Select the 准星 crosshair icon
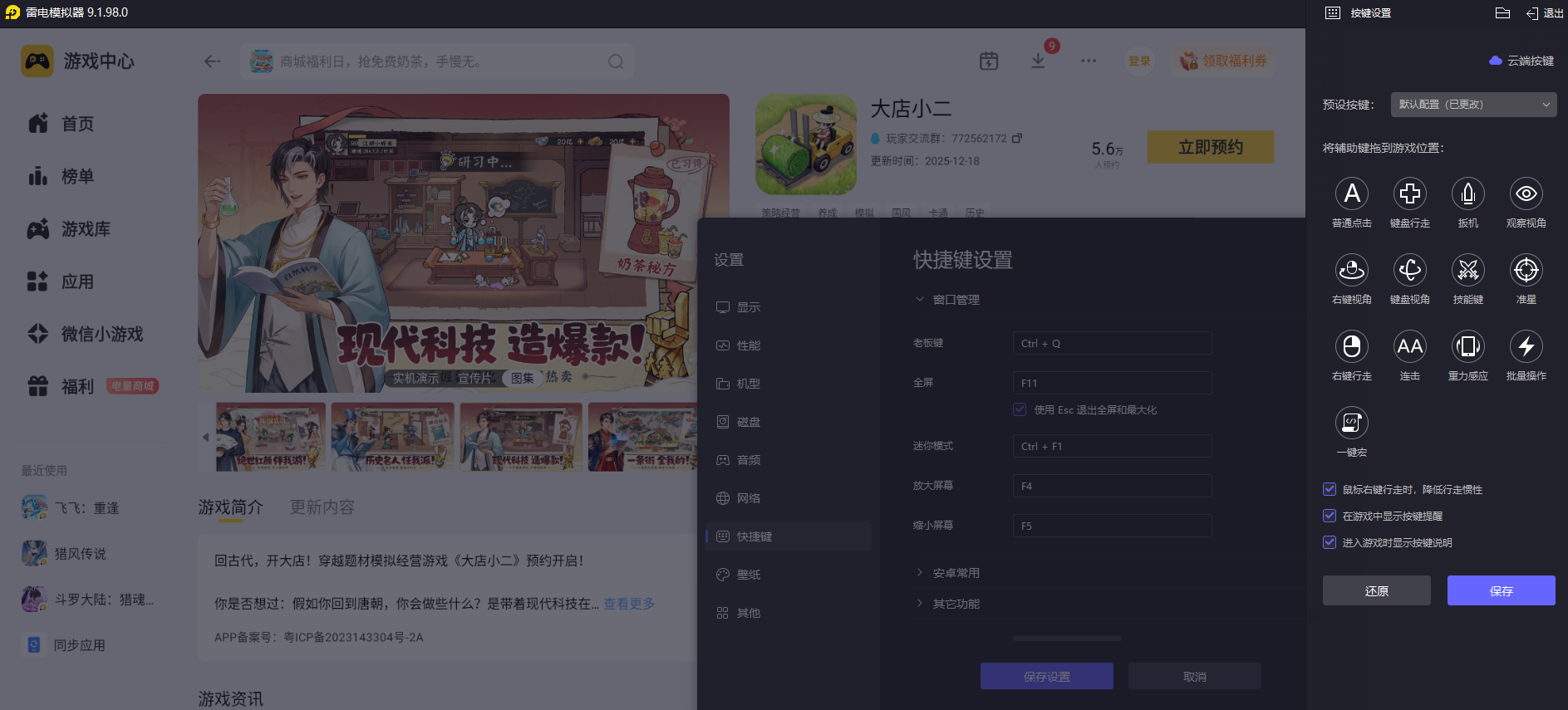1568x710 pixels. coord(1526,271)
